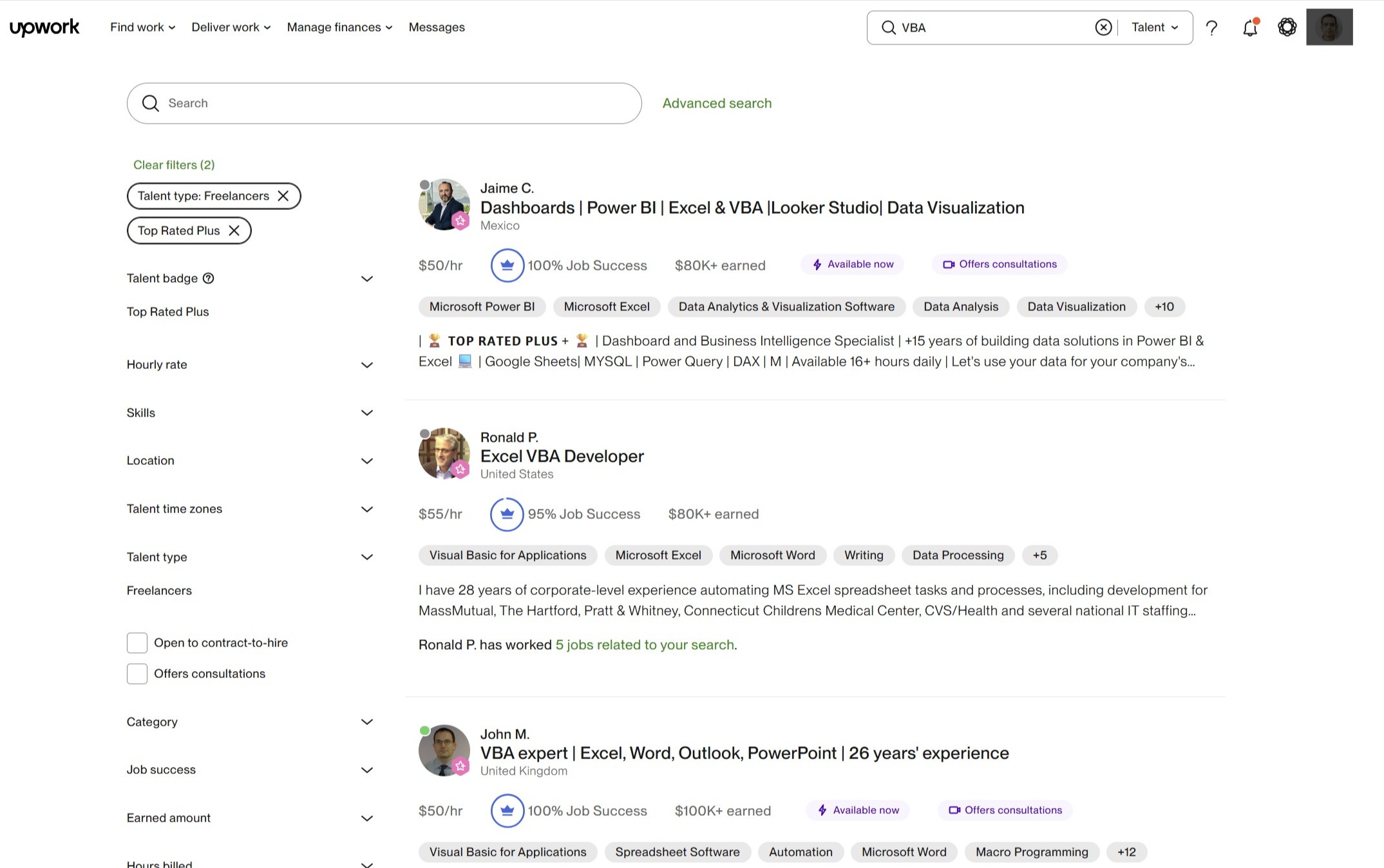This screenshot has height=868, width=1384.
Task: Click the Talent badge info icon
Action: (208, 278)
